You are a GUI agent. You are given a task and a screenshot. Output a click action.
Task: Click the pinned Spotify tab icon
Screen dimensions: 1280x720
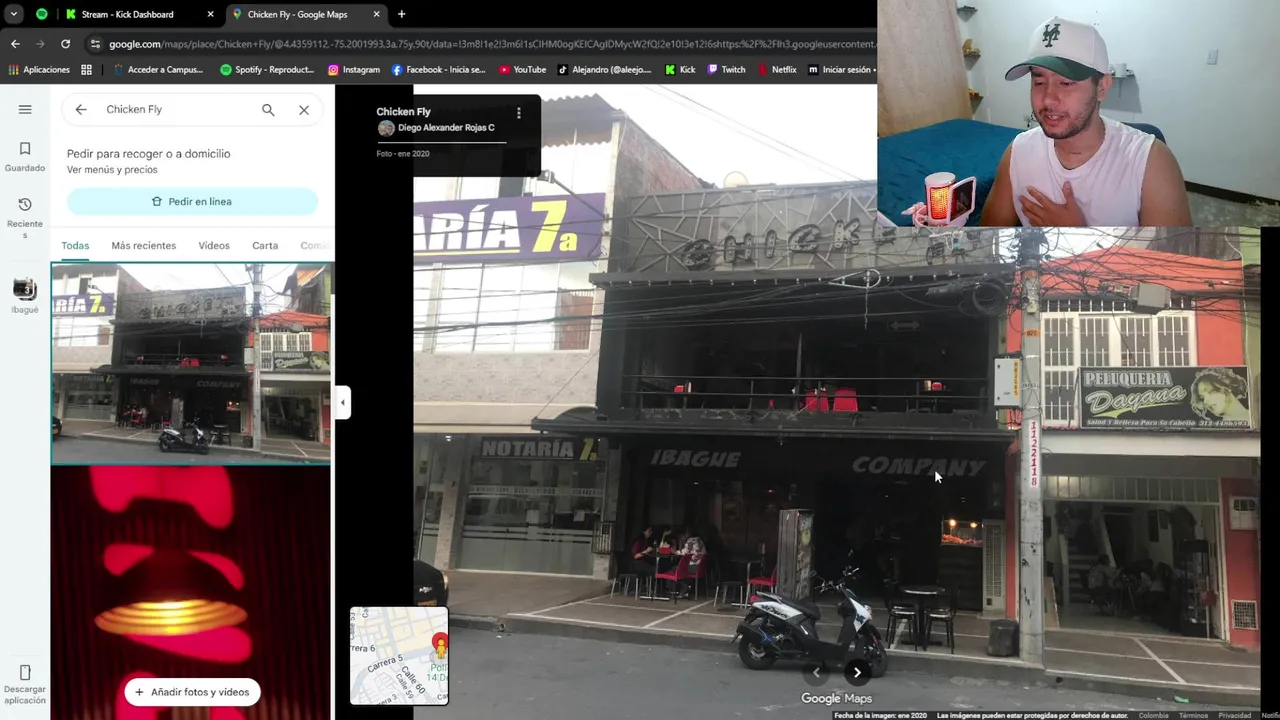[x=41, y=14]
